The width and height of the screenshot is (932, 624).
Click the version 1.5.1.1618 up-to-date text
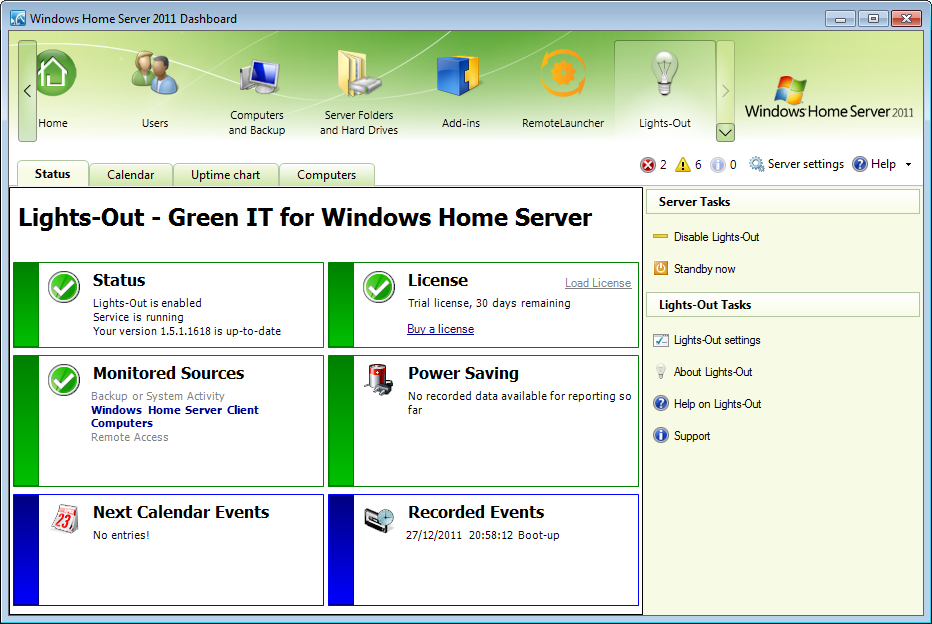pyautogui.click(x=187, y=331)
